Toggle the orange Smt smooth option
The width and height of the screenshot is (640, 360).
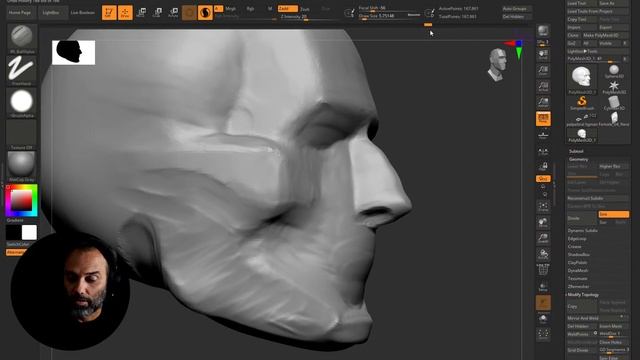[613, 214]
